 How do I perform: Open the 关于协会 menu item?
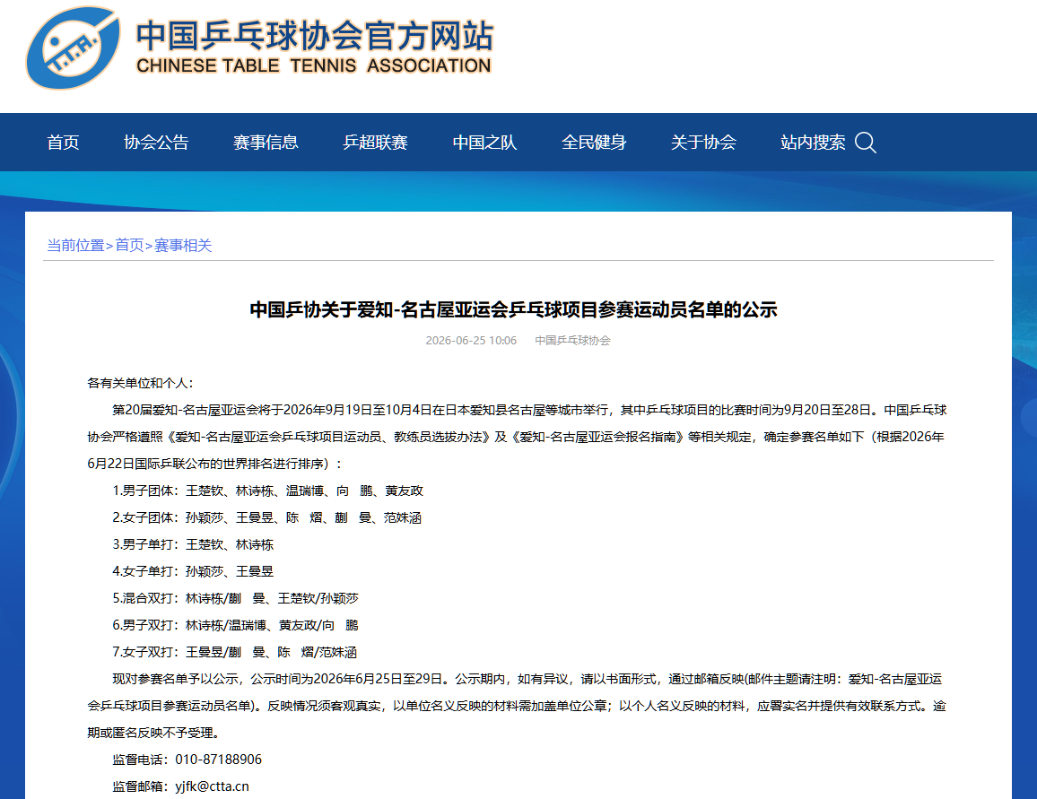[703, 142]
